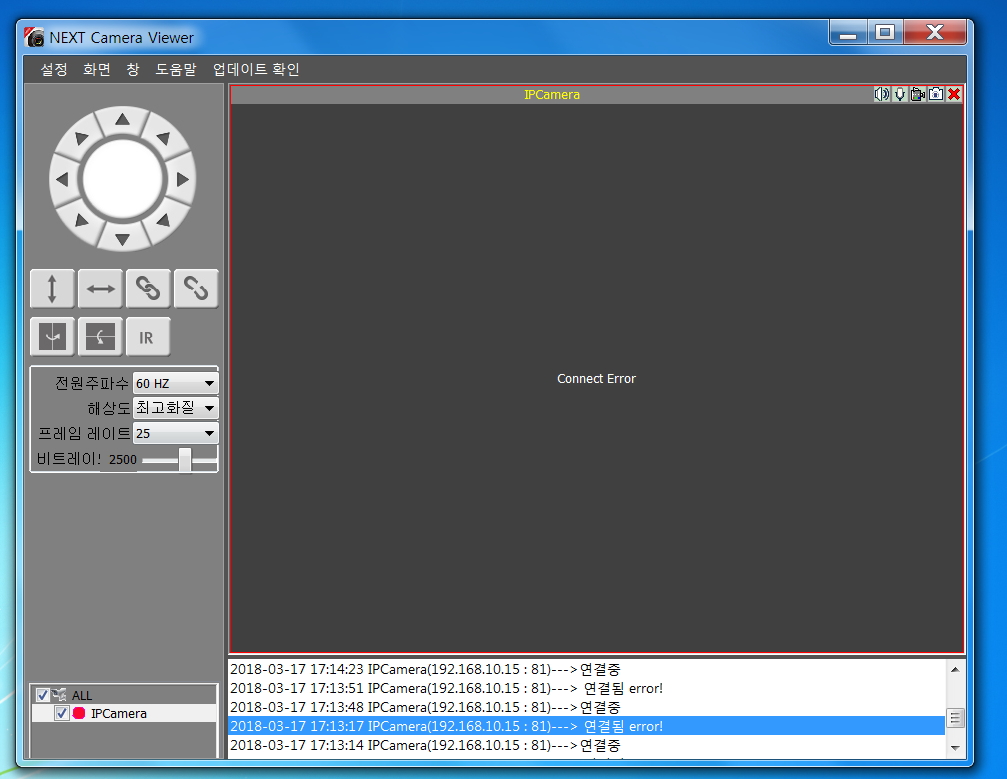The height and width of the screenshot is (779, 1007).
Task: Click the linked chain icon button
Action: 148,289
